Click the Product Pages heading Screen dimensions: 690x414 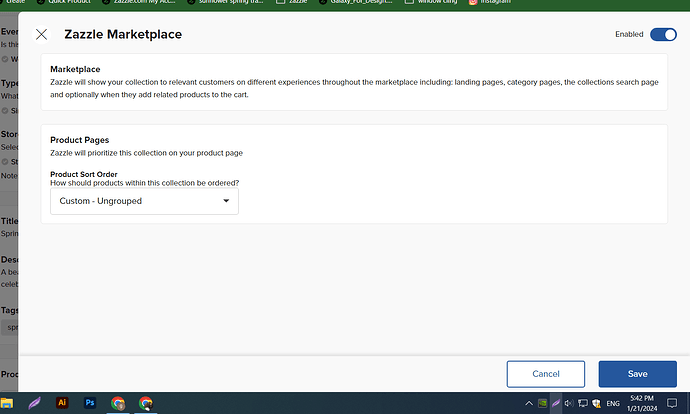tap(80, 140)
